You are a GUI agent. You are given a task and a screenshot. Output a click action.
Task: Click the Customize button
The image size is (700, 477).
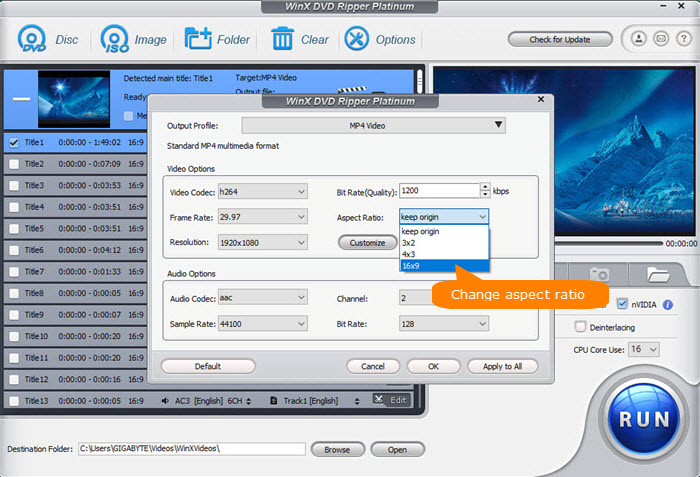click(367, 243)
